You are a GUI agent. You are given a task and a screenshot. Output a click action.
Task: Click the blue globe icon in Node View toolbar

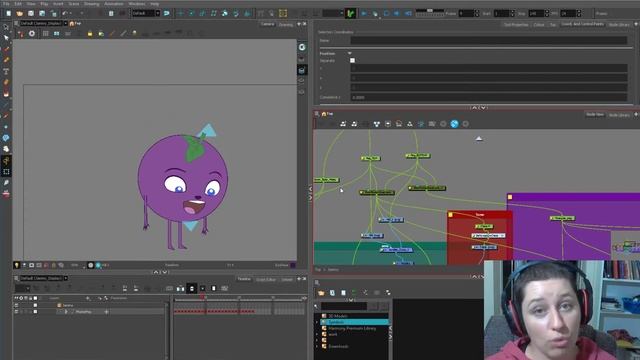[x=454, y=124]
